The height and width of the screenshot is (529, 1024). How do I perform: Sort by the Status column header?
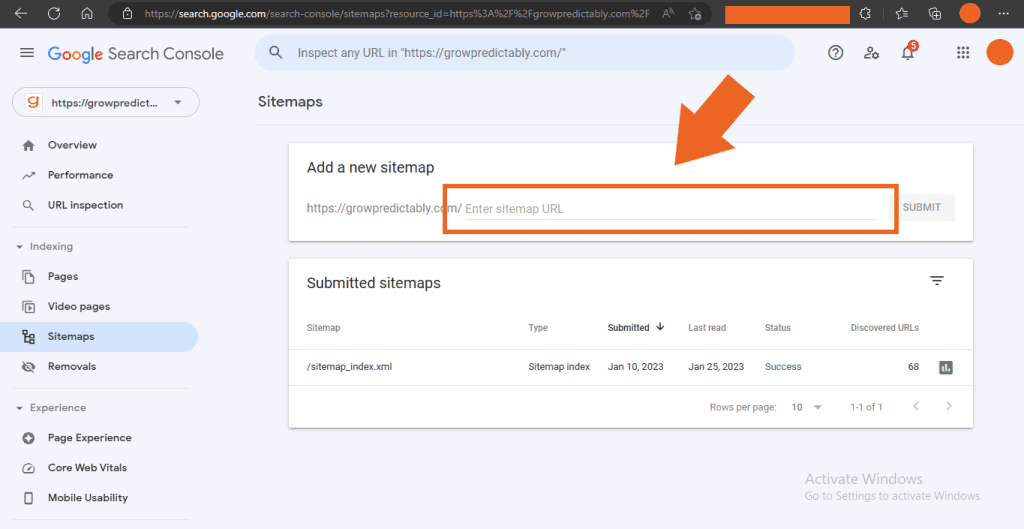[778, 328]
